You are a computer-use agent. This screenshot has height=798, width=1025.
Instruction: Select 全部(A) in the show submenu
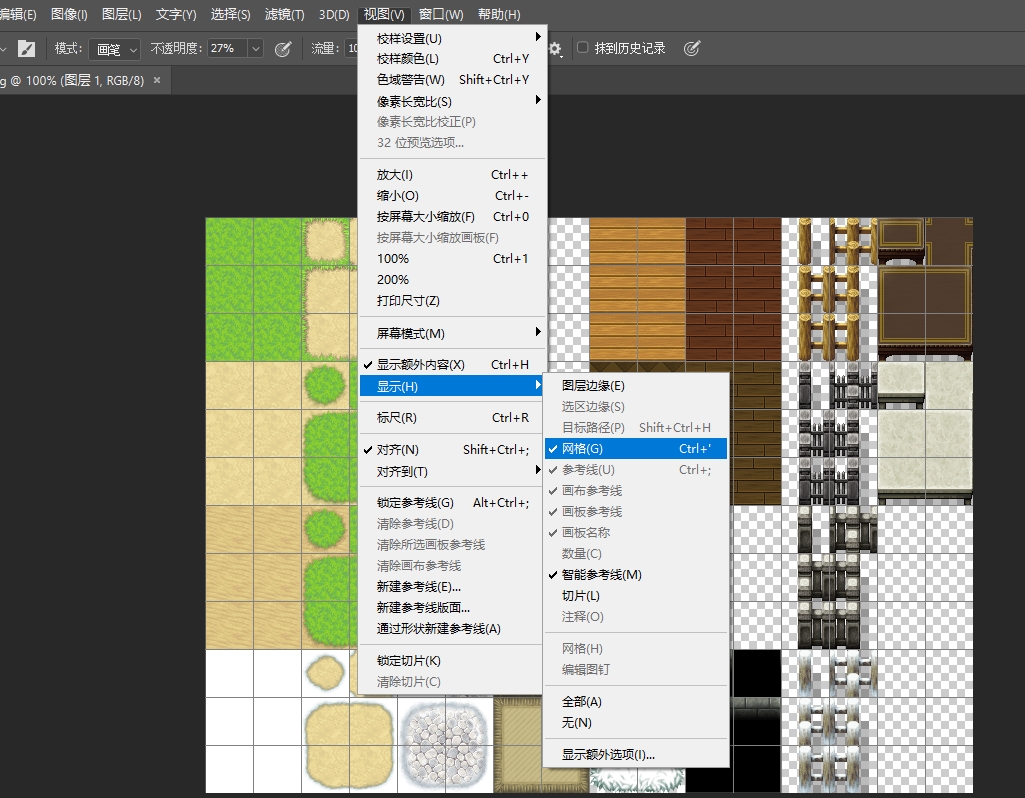635,702
